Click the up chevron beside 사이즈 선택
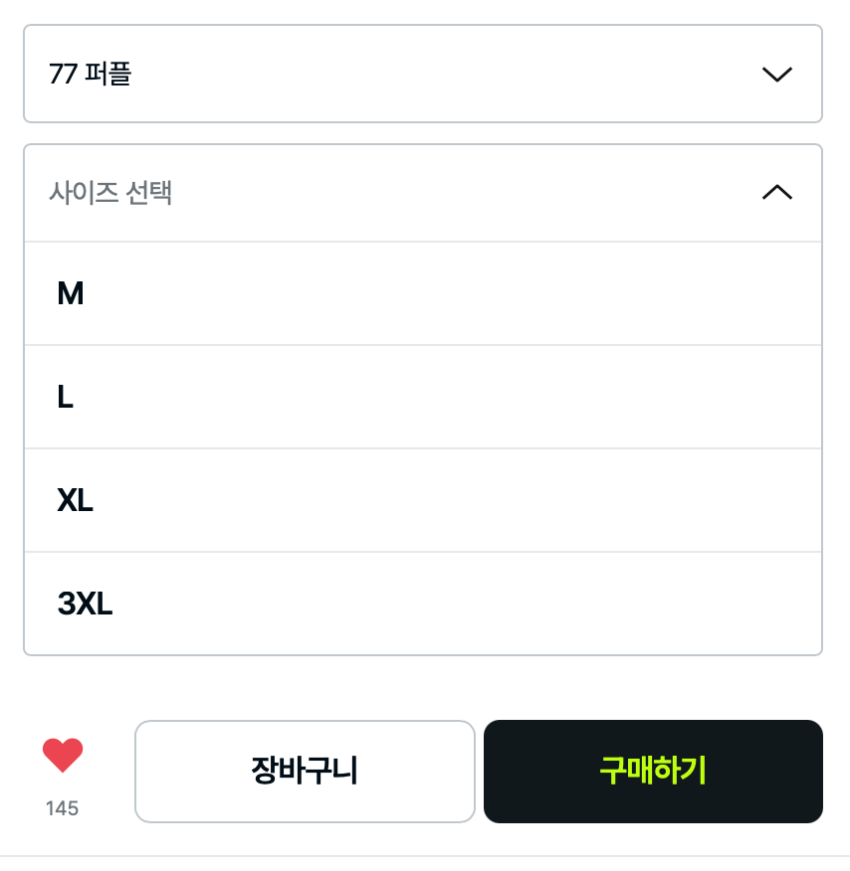The image size is (850, 871). coord(776,193)
